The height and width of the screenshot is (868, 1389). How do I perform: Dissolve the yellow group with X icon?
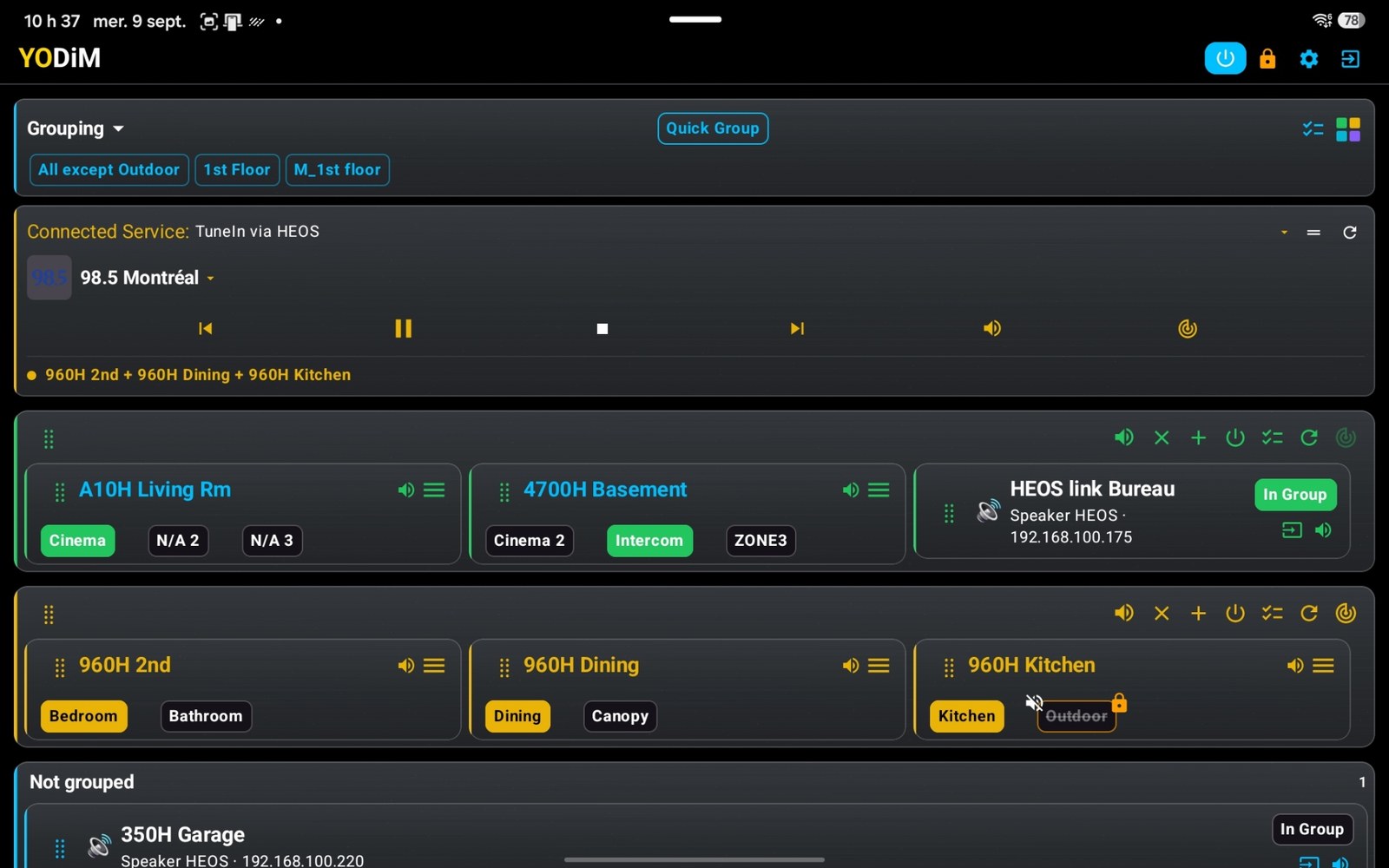click(1161, 613)
